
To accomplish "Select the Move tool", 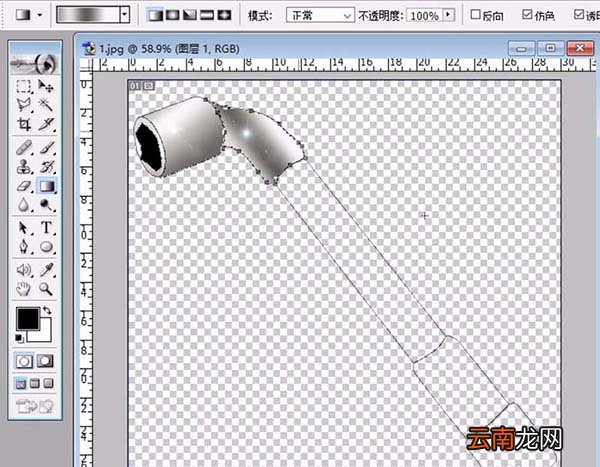I will click(x=46, y=86).
